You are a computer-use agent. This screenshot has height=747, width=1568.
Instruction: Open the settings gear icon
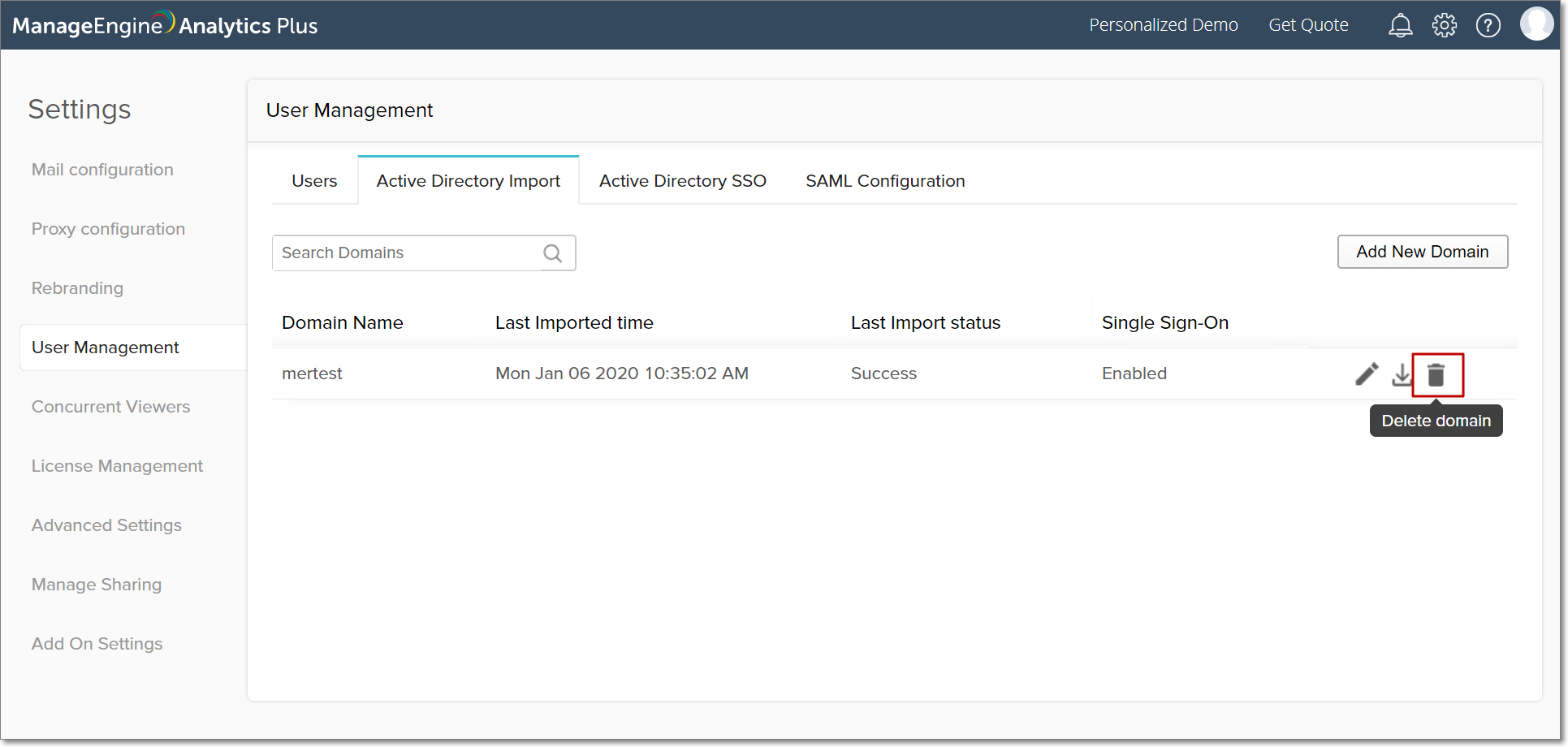pyautogui.click(x=1444, y=26)
